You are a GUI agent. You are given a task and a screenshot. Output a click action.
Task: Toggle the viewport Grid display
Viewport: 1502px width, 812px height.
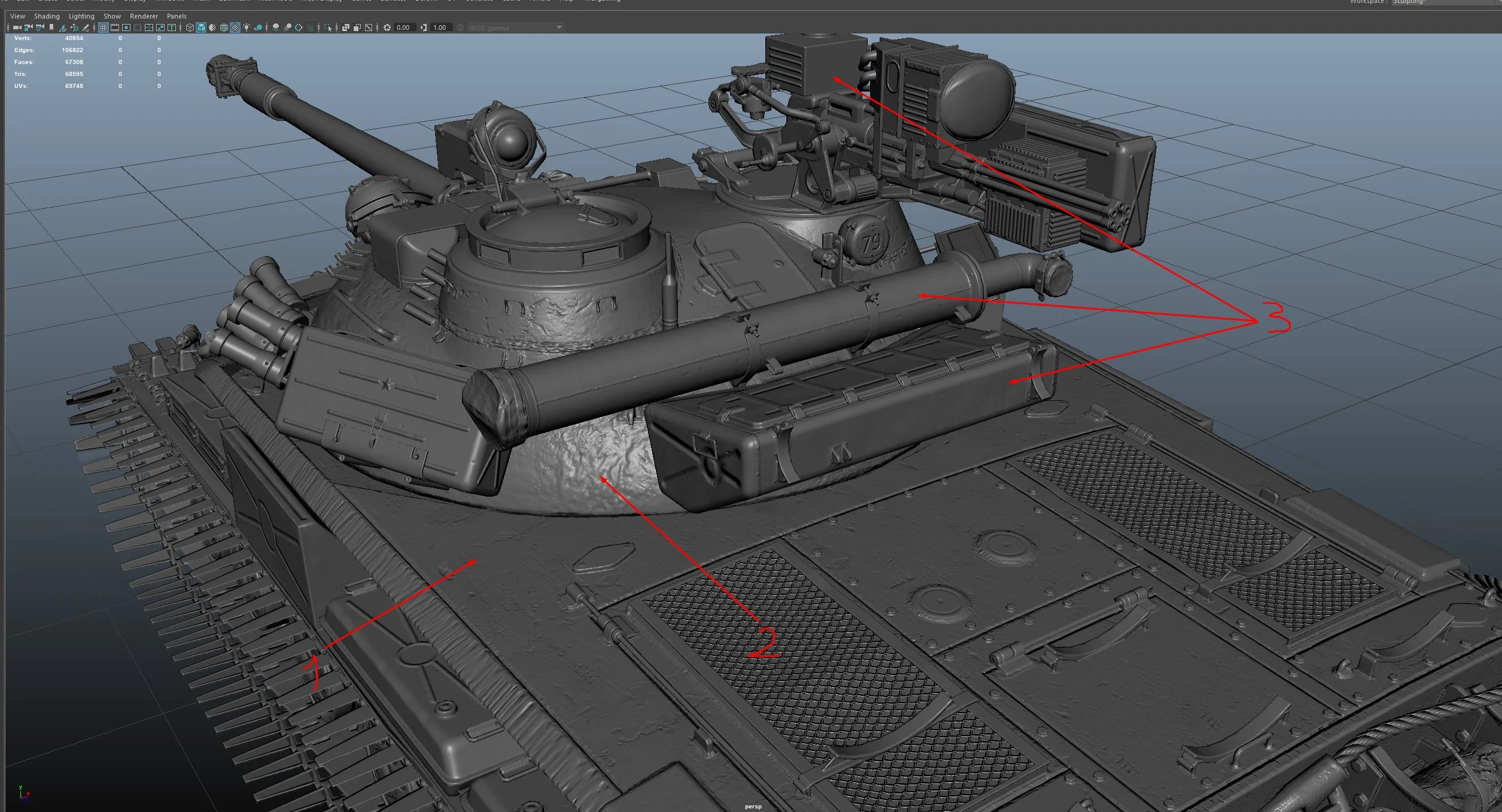pyautogui.click(x=104, y=28)
